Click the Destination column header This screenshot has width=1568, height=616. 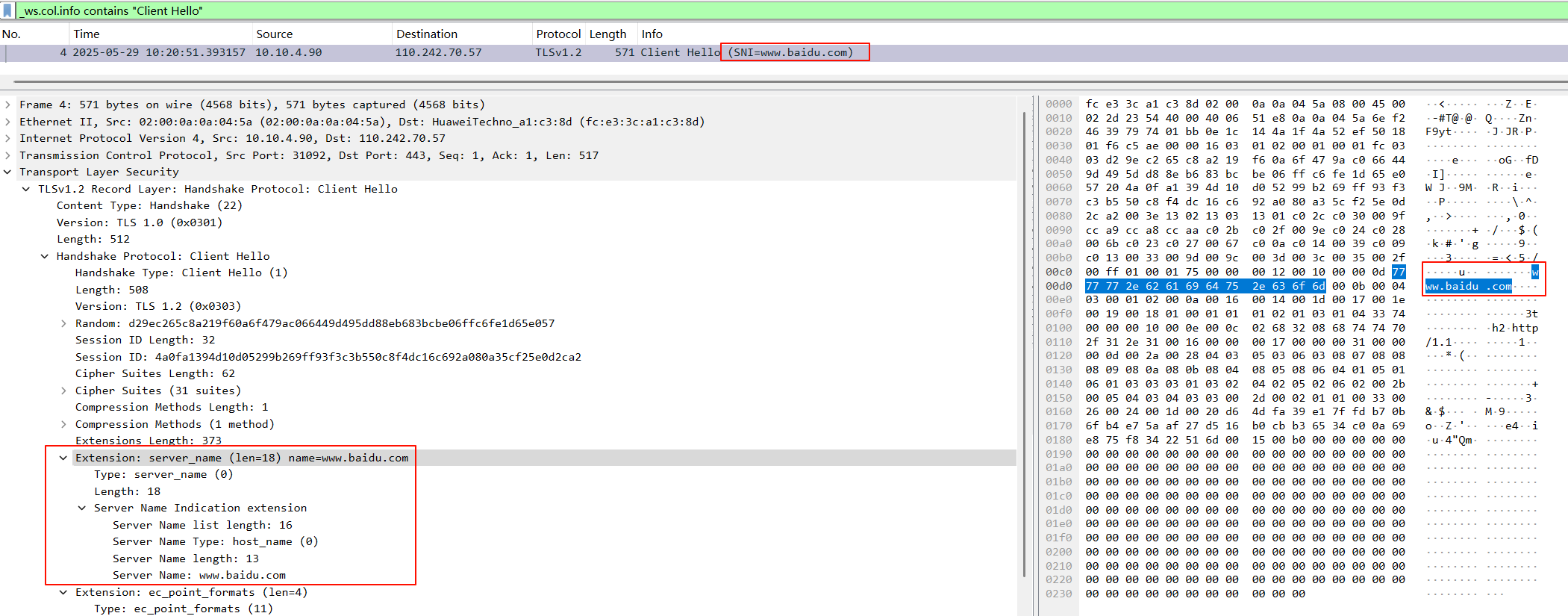426,34
